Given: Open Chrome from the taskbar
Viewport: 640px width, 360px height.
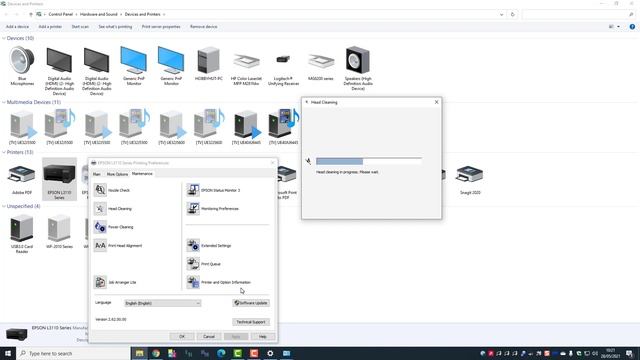Looking at the screenshot, I should click(156, 353).
